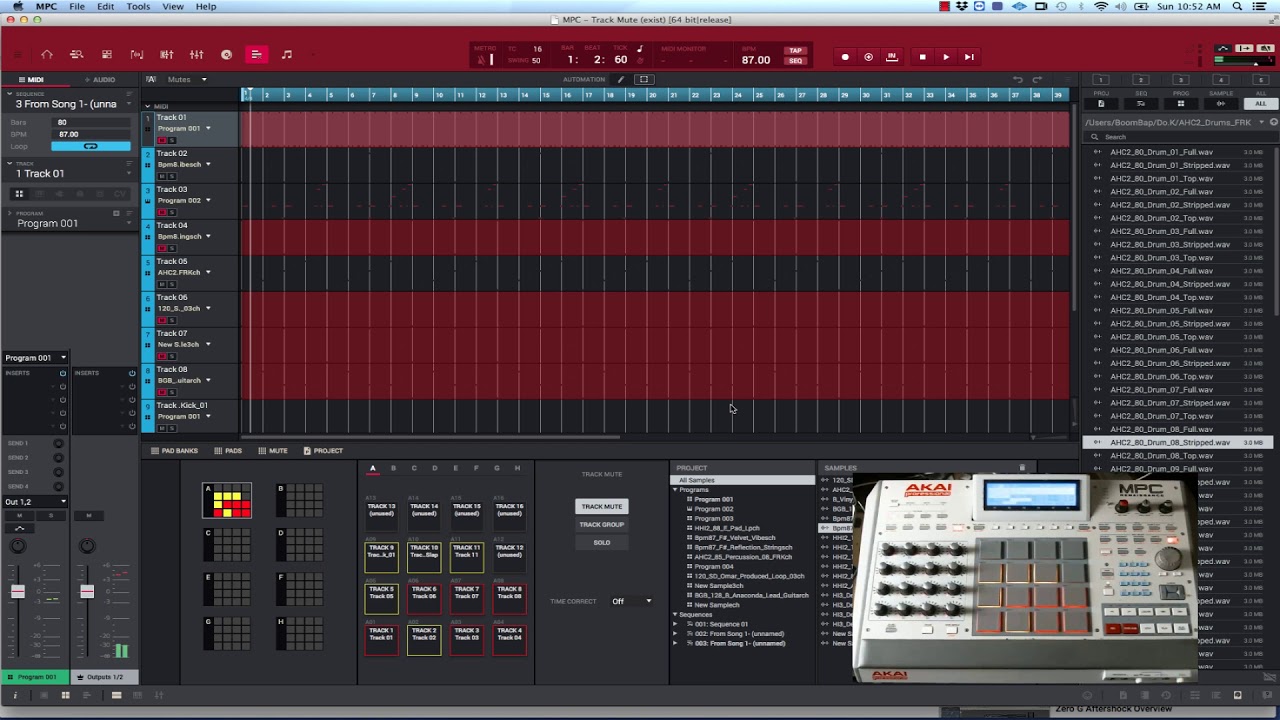Open the PAD BANKS tab
This screenshot has height=720, width=1280.
point(175,451)
